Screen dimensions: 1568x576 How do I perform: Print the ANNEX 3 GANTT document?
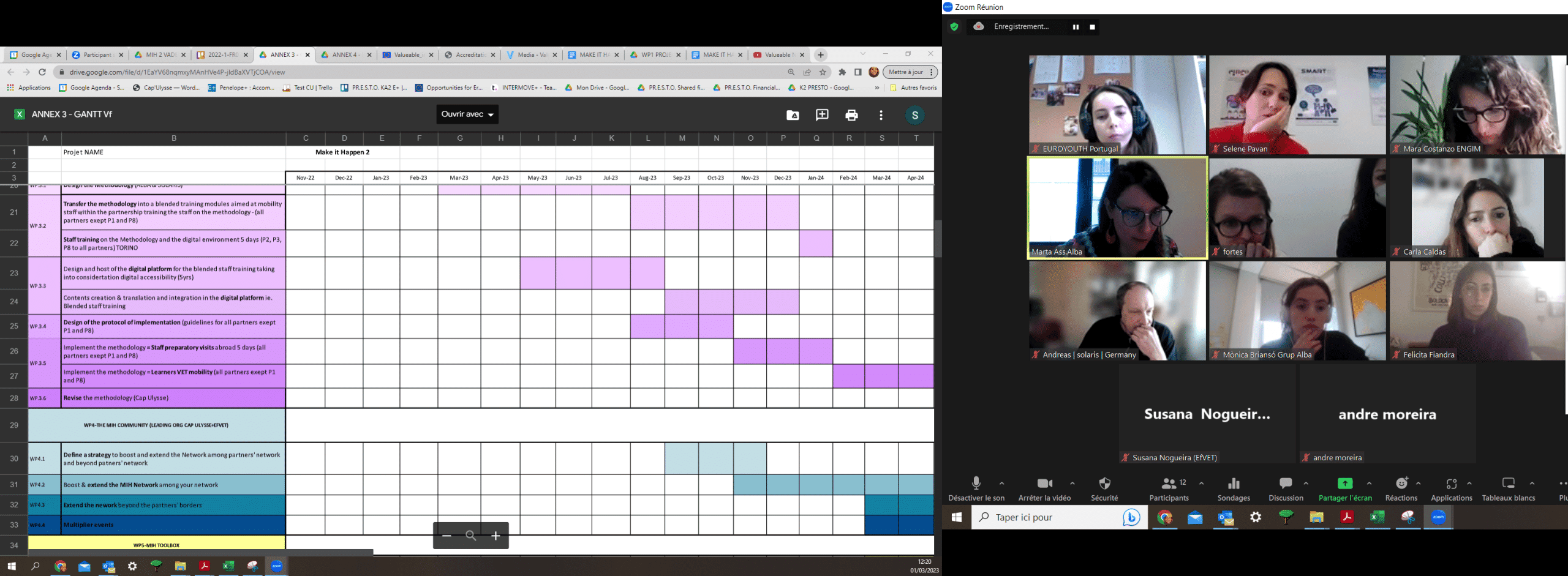point(851,115)
